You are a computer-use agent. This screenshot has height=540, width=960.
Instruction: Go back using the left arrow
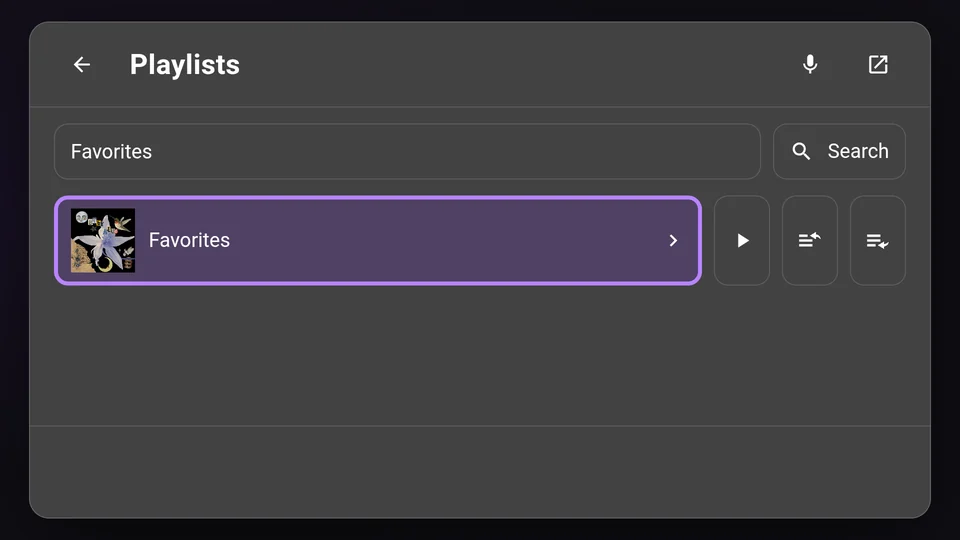click(82, 64)
